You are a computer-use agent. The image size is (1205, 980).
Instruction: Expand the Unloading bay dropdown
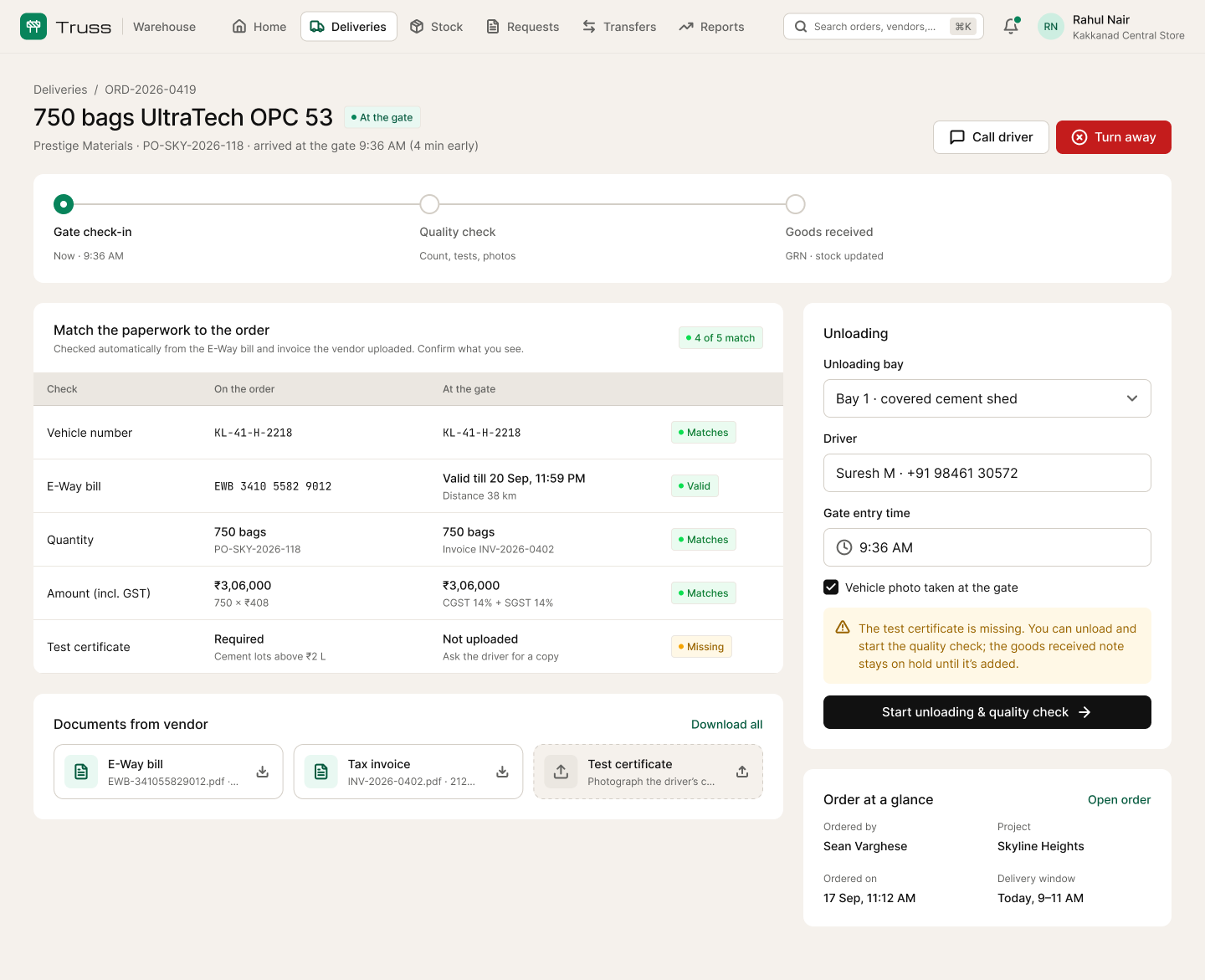pyautogui.click(x=987, y=398)
